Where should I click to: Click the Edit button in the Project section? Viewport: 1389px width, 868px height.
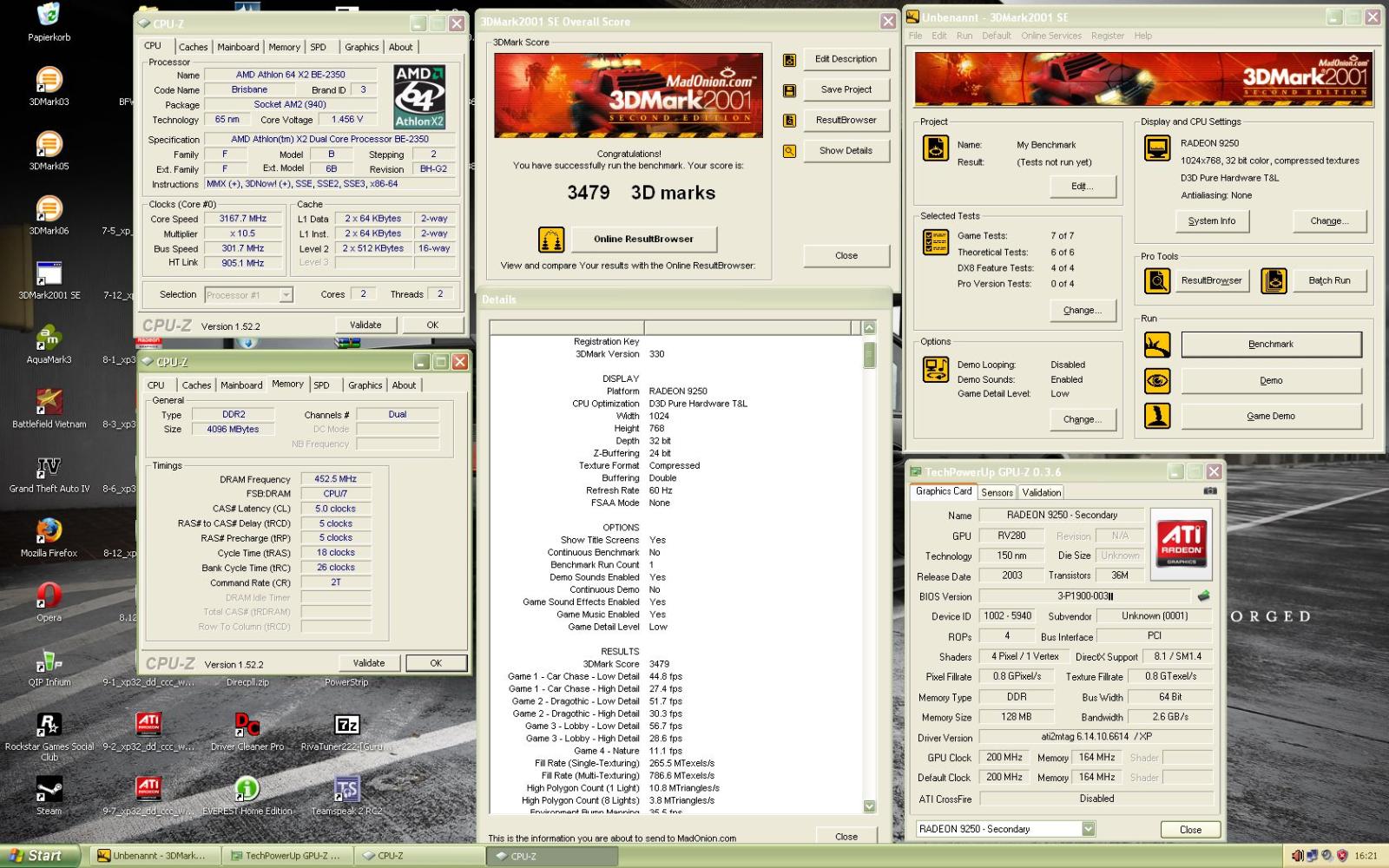point(1082,186)
